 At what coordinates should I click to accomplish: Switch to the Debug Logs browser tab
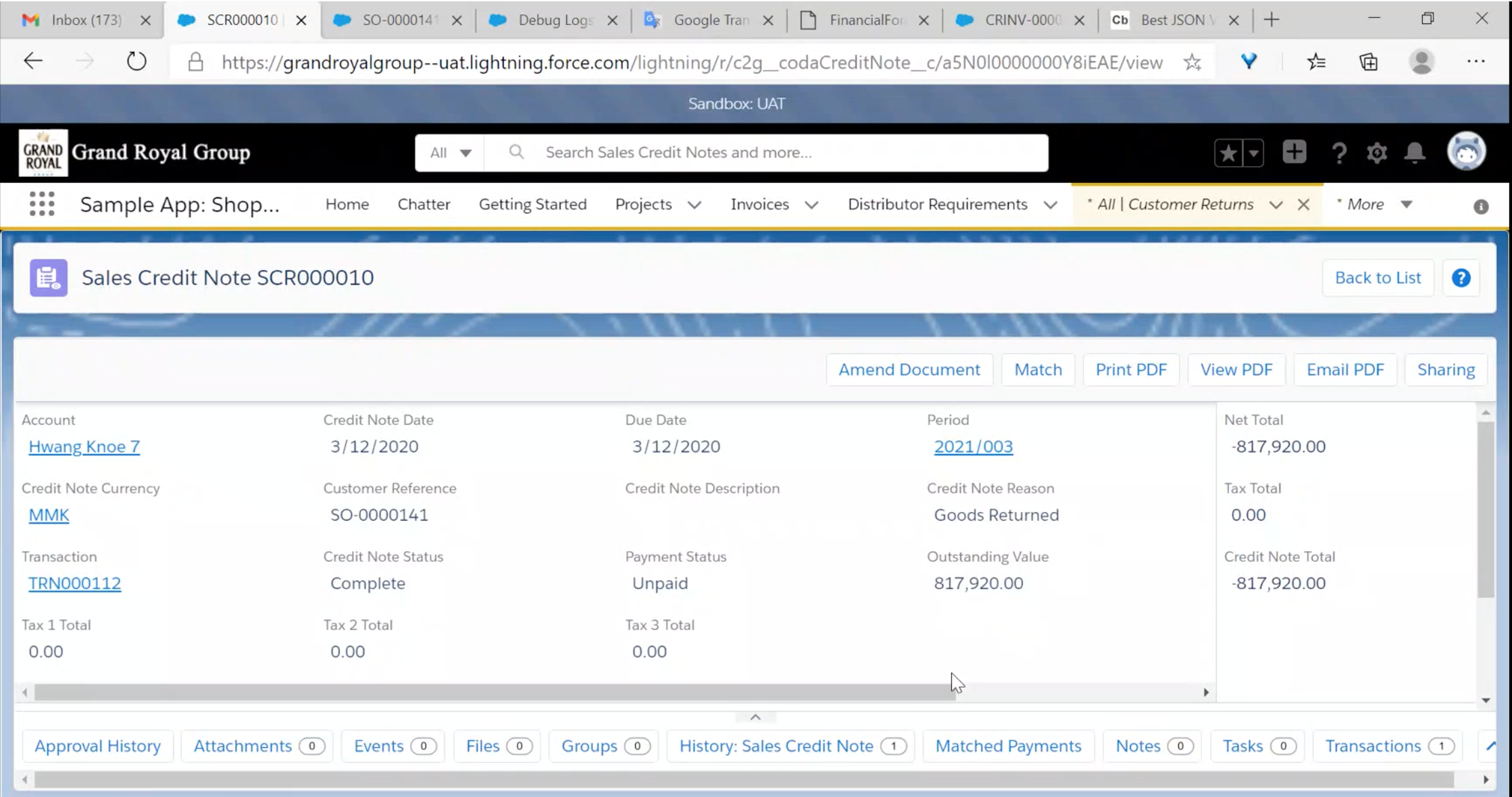pyautogui.click(x=554, y=20)
